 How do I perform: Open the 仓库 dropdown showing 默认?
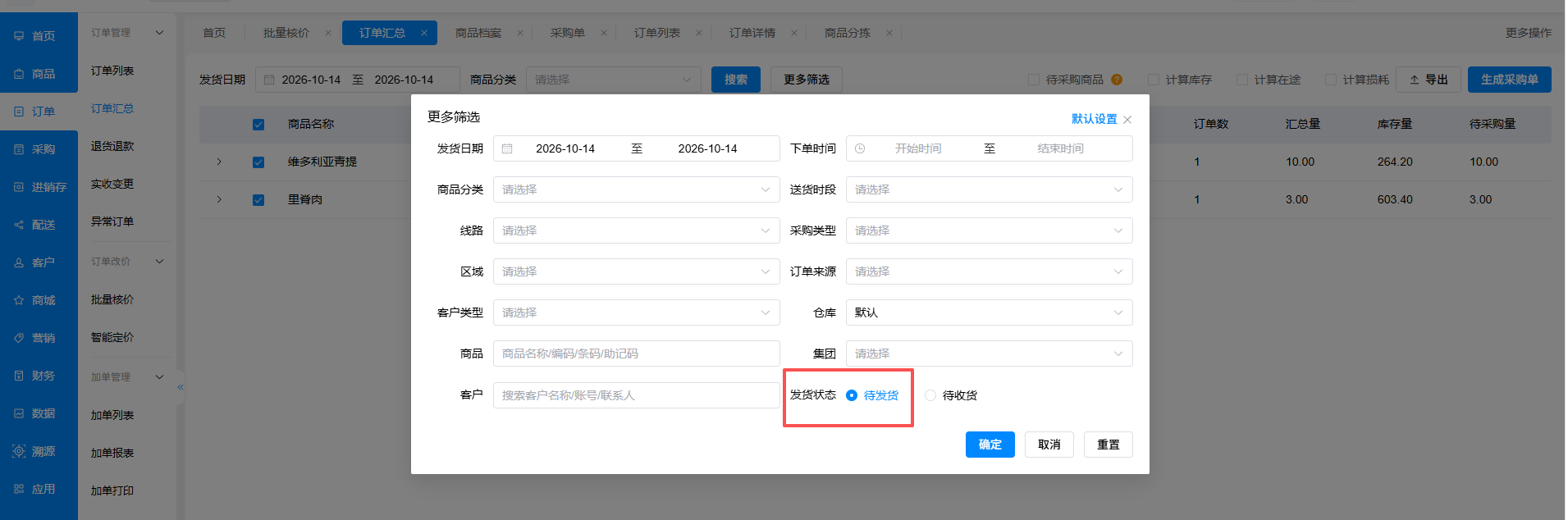pyautogui.click(x=989, y=312)
